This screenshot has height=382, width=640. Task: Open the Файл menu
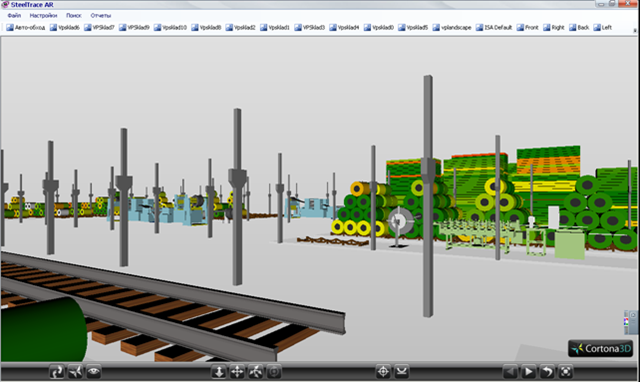pyautogui.click(x=14, y=16)
